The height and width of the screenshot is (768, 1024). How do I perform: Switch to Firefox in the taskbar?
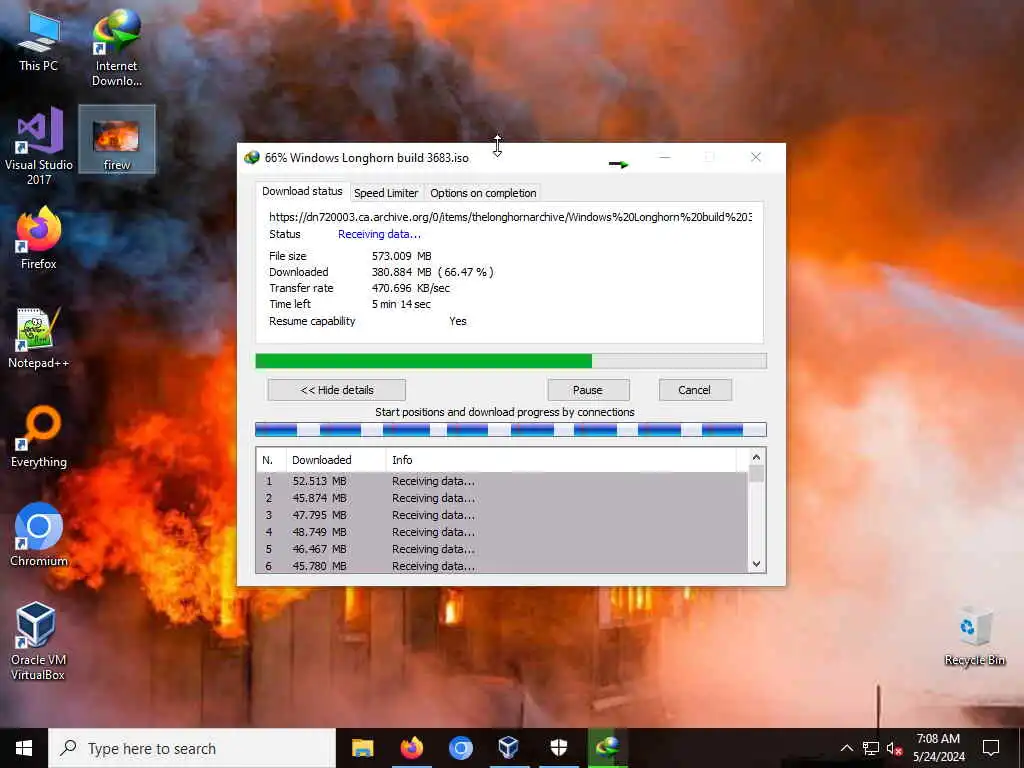tap(411, 748)
